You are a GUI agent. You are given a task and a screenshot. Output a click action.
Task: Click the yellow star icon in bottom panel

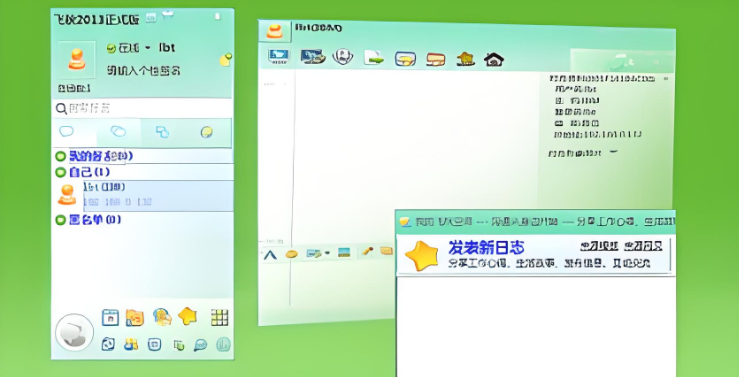pyautogui.click(x=188, y=316)
